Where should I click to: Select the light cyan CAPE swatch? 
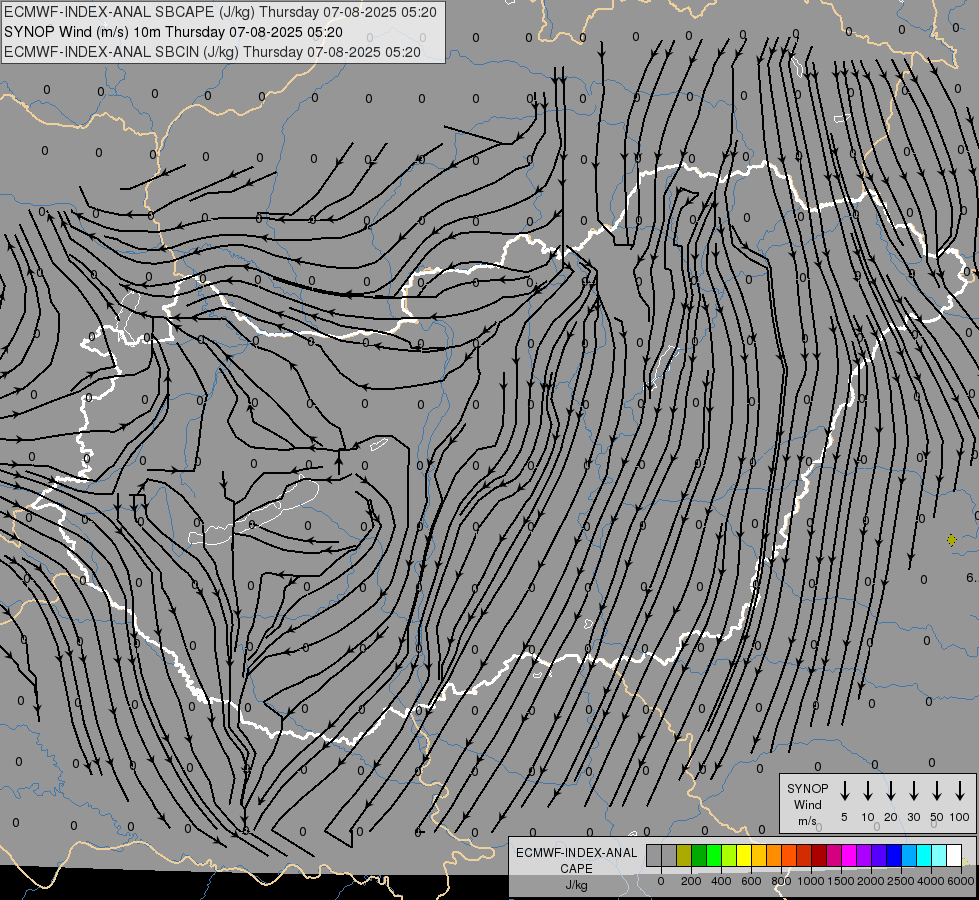940,855
